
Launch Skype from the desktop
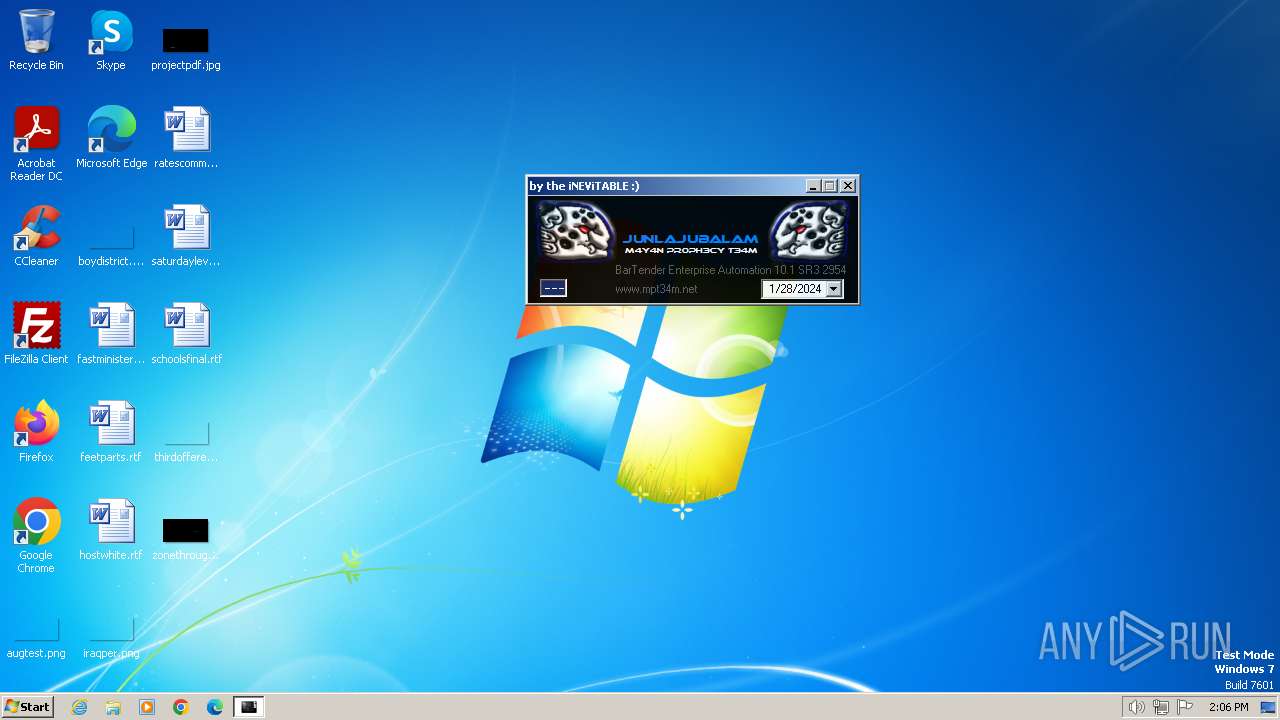tap(111, 40)
